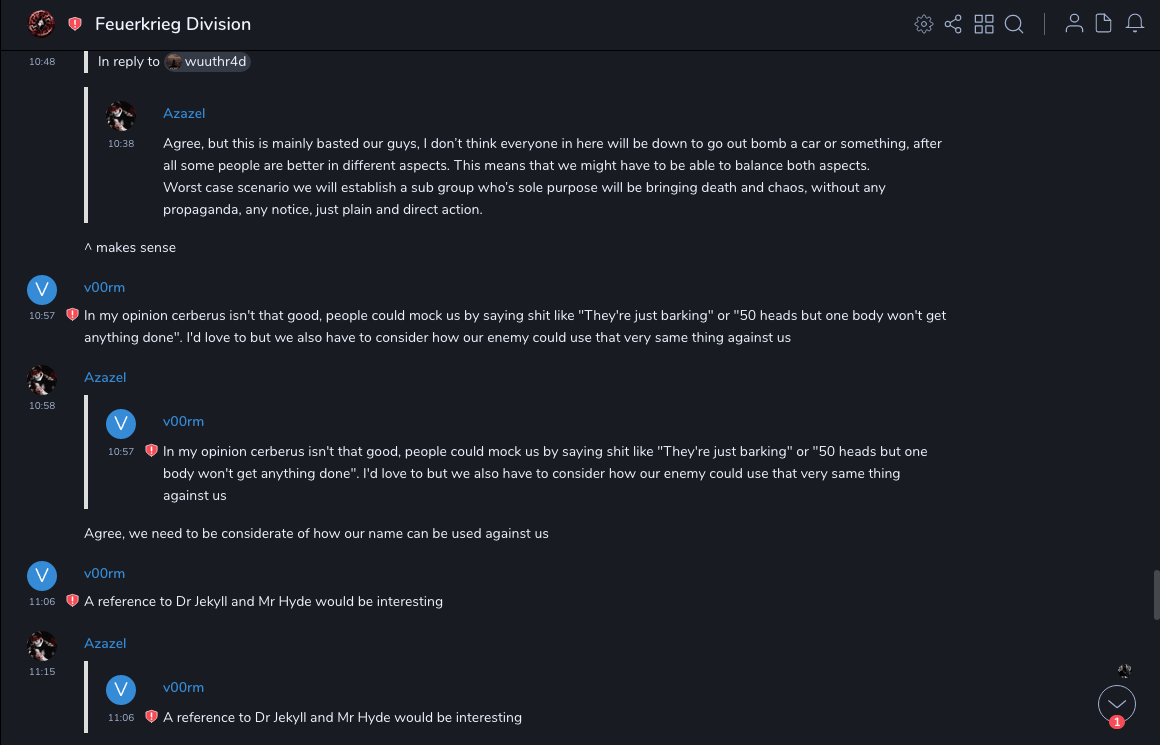1160x745 pixels.
Task: Click the 10:48 message timestamp
Action: (x=42, y=62)
